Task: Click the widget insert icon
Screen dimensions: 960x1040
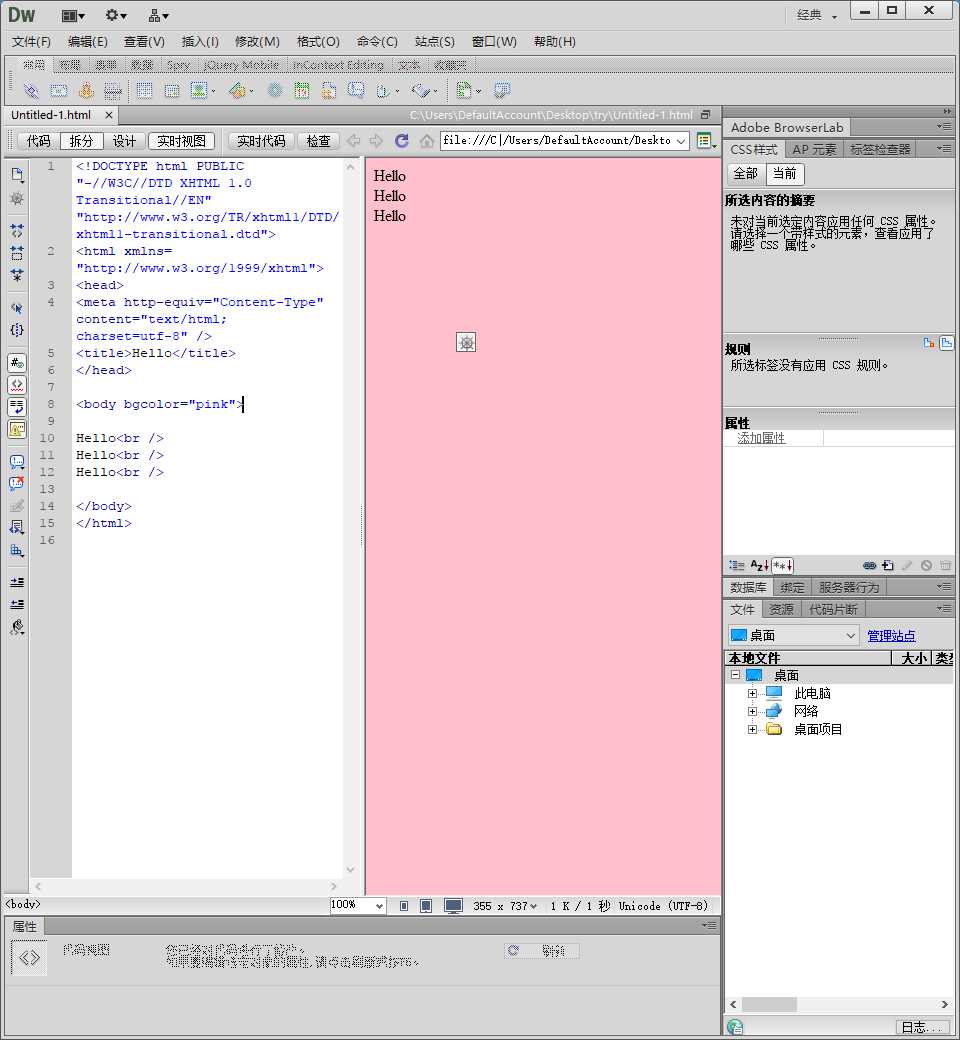Action: point(275,90)
